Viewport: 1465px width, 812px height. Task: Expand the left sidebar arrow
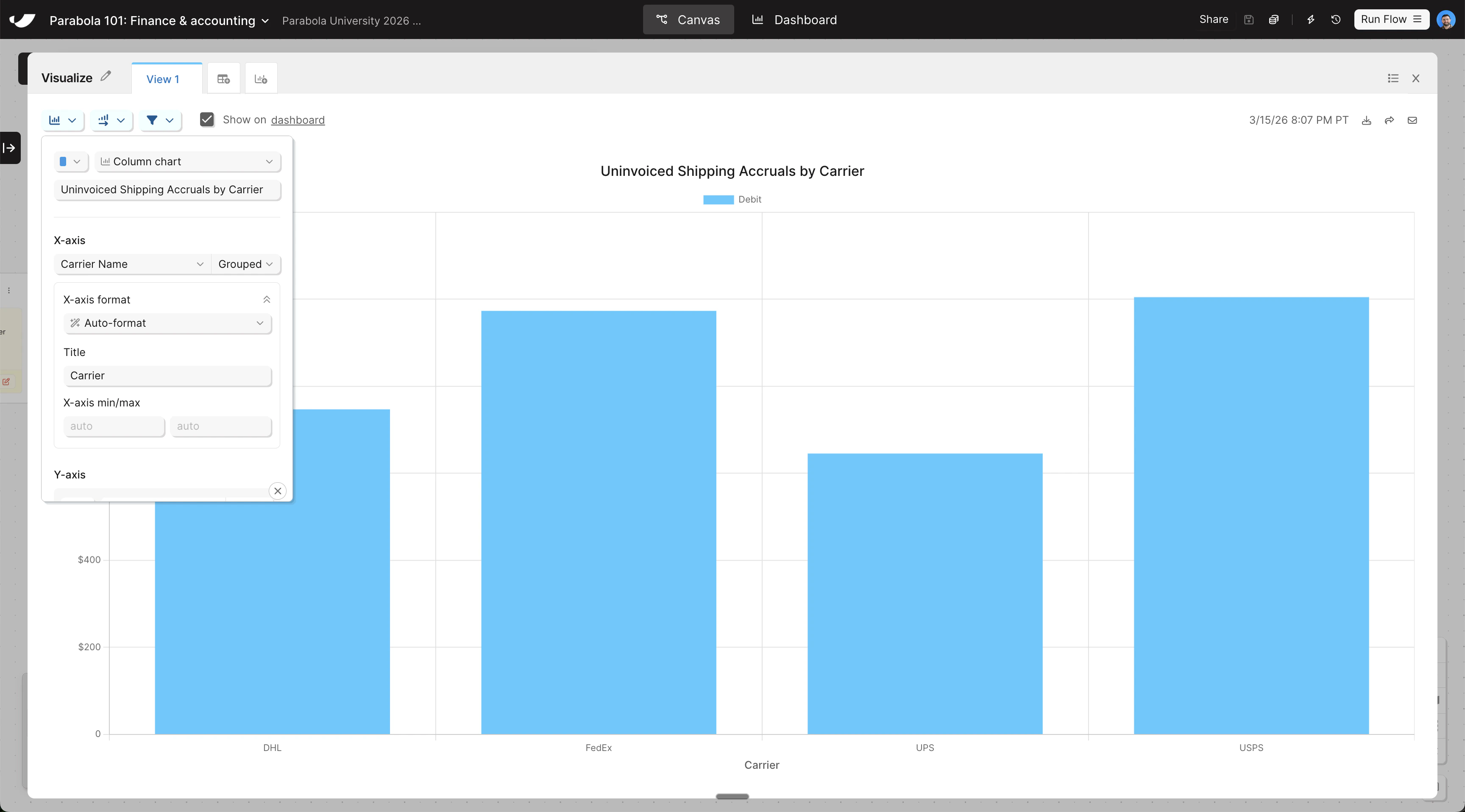pos(10,148)
